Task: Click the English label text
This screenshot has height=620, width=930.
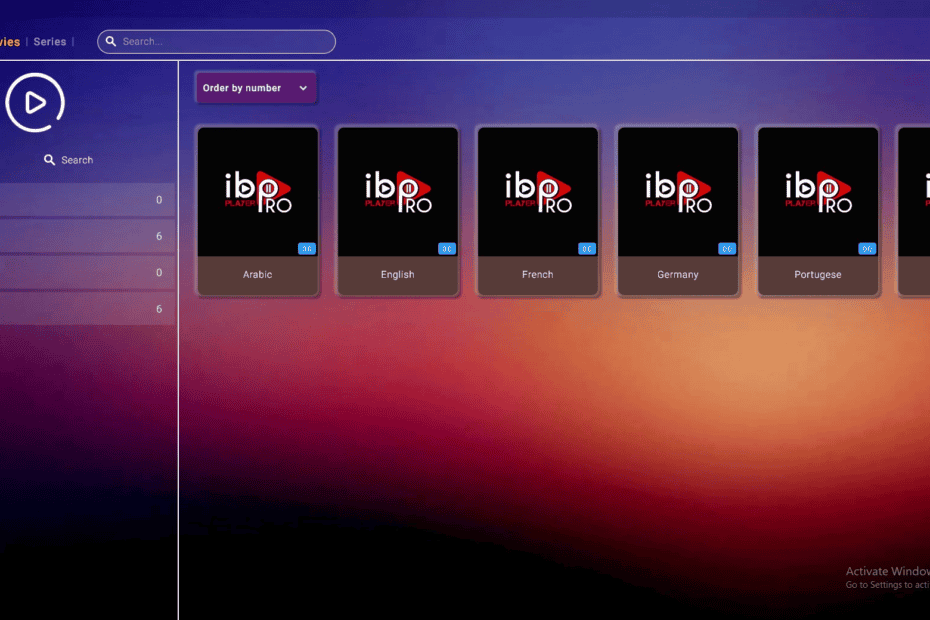Action: 397,275
